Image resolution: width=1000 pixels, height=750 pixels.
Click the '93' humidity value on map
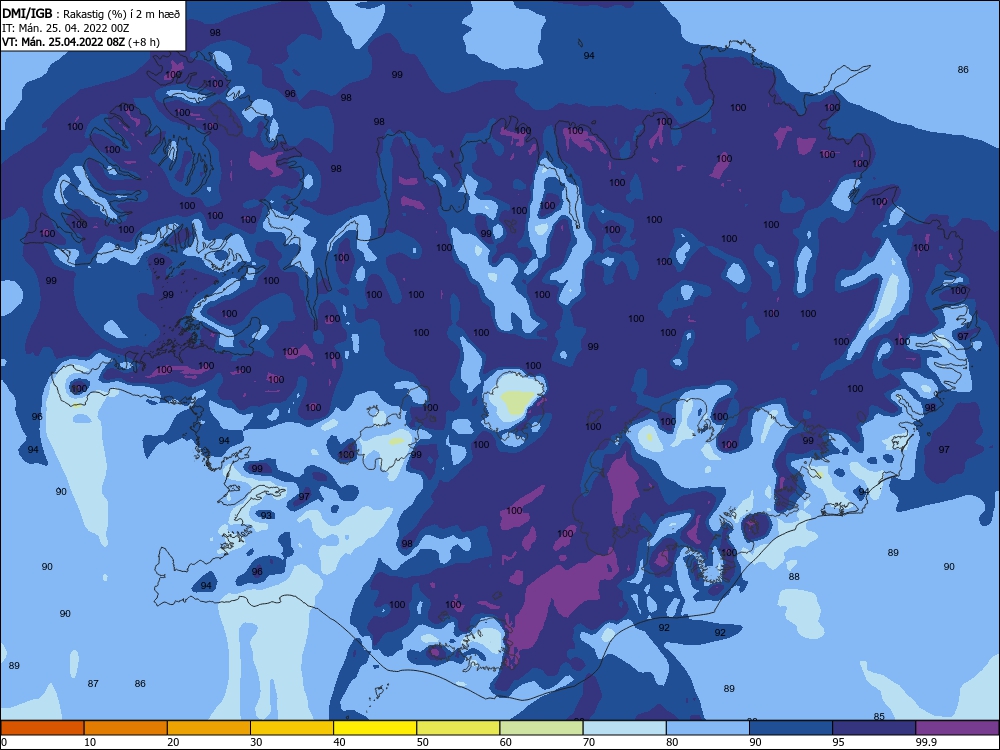tap(266, 515)
